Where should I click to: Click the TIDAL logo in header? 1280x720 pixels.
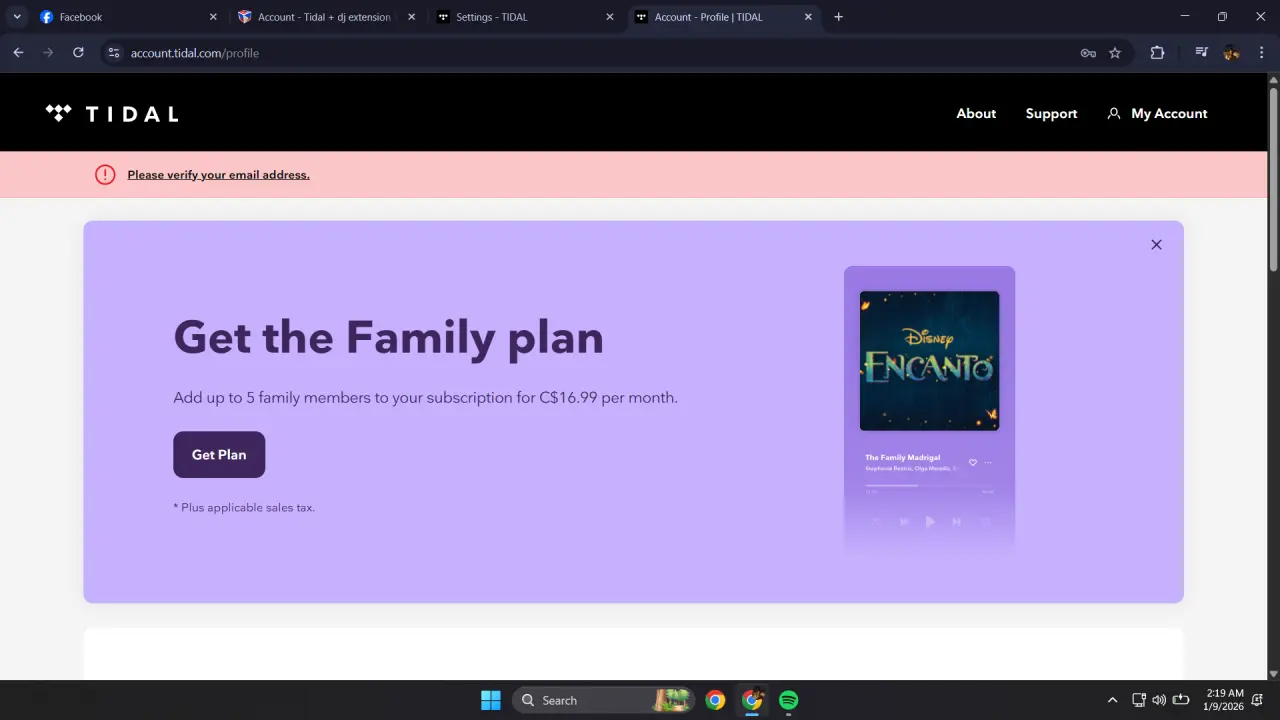pos(112,114)
